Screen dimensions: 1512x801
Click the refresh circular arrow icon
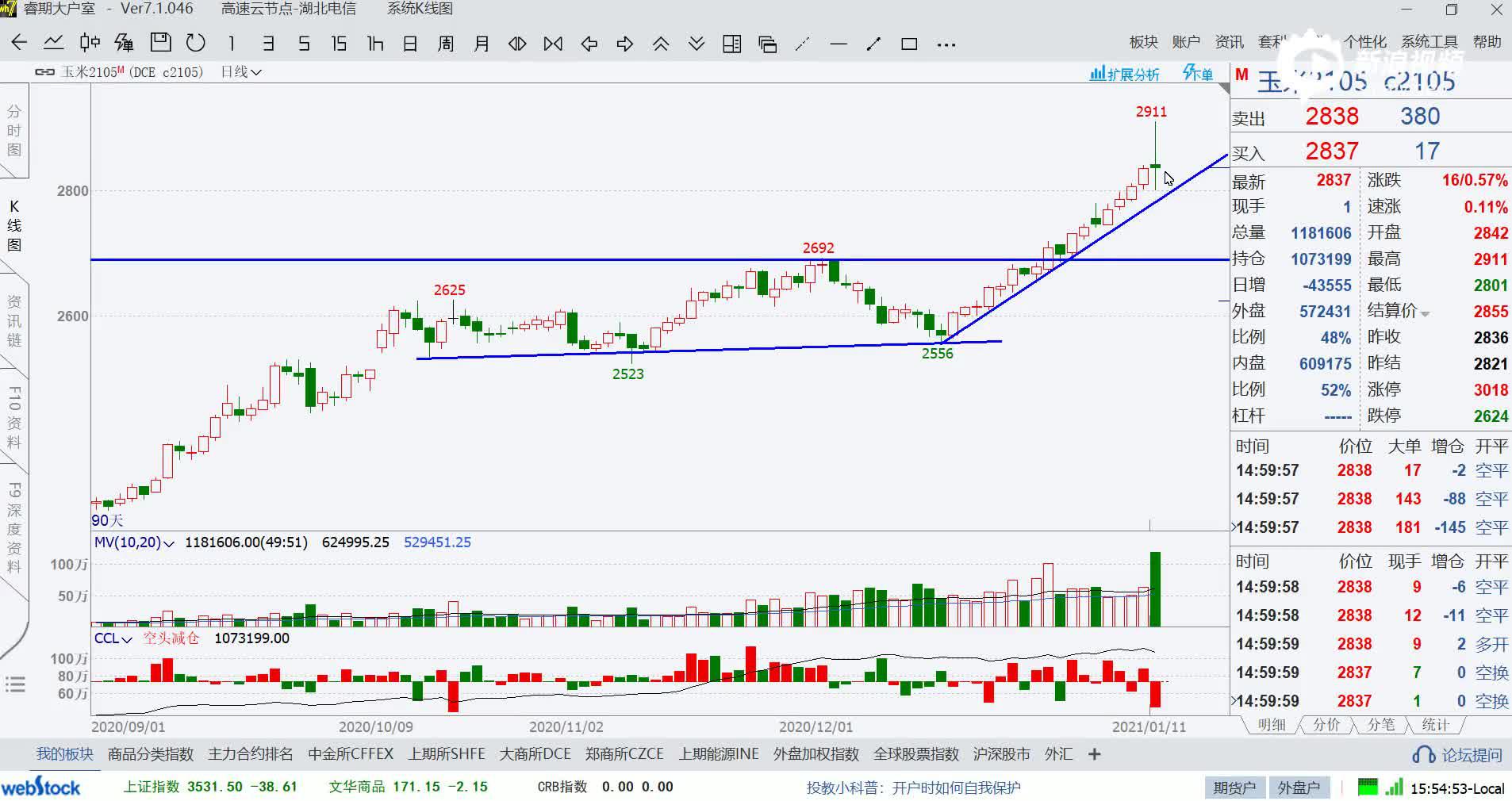coord(195,43)
